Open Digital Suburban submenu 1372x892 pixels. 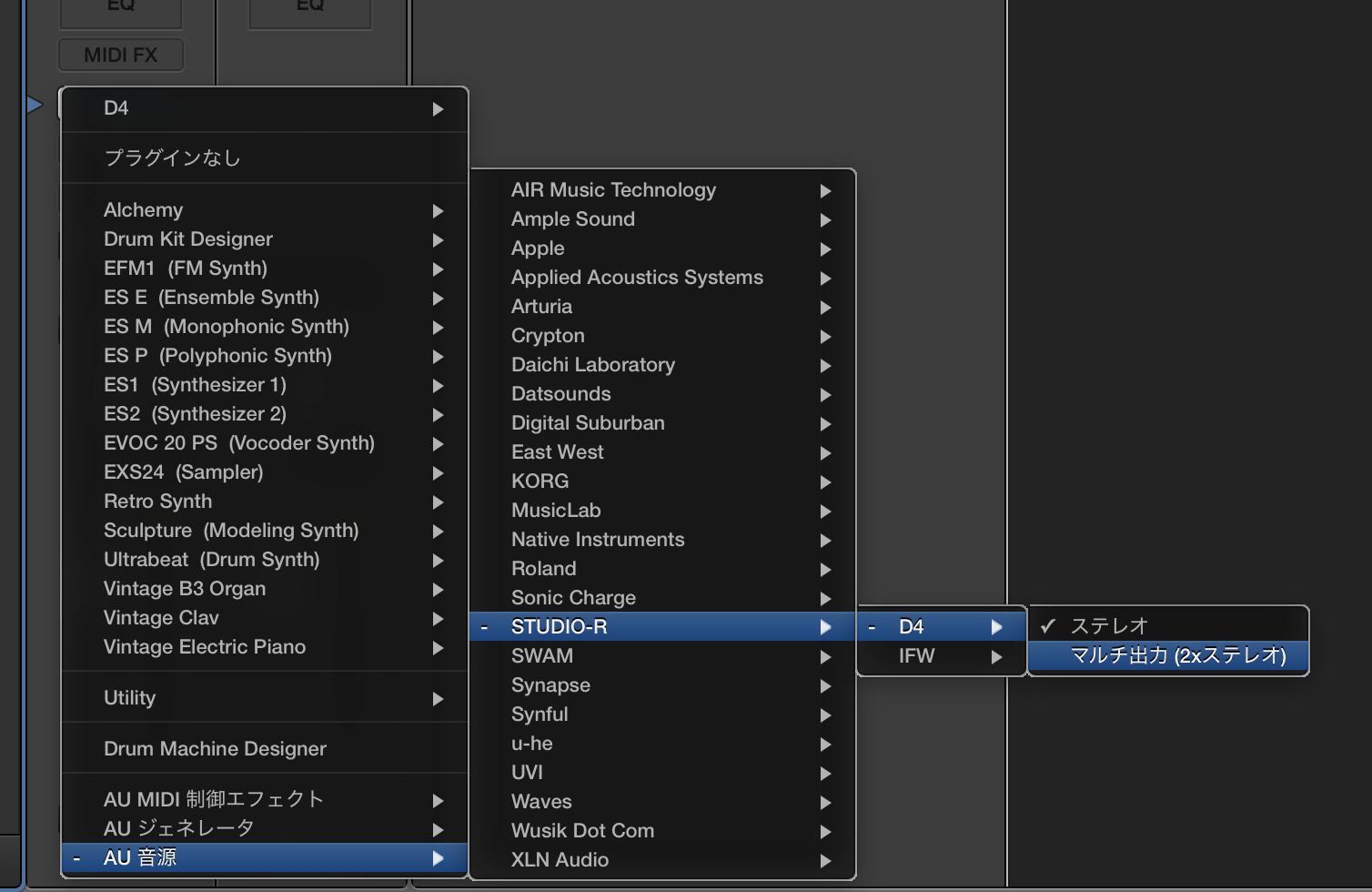pos(663,423)
